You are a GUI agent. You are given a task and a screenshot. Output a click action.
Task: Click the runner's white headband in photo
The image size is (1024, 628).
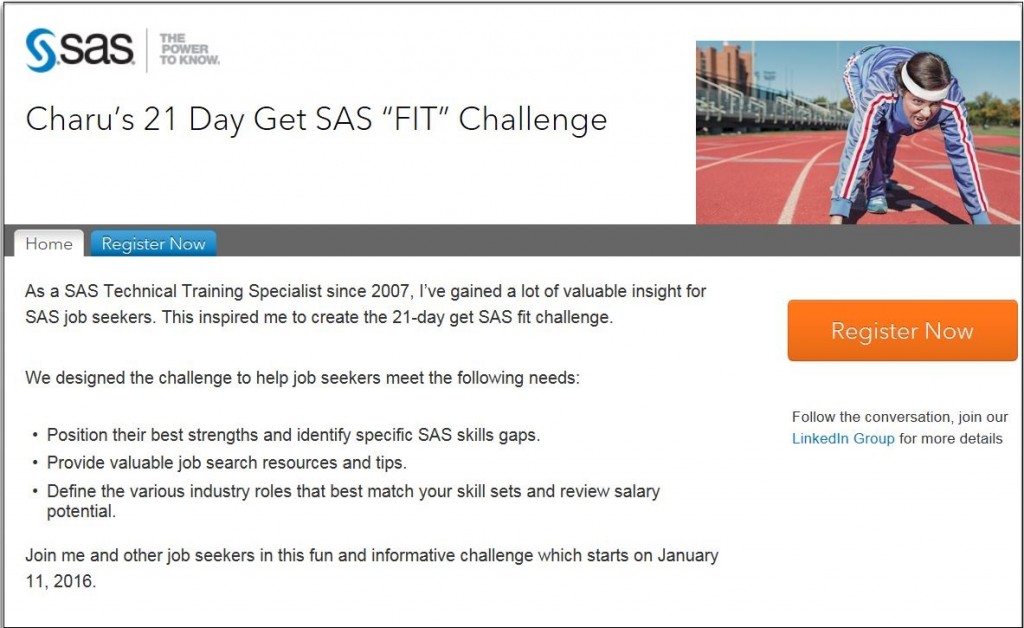pos(921,85)
